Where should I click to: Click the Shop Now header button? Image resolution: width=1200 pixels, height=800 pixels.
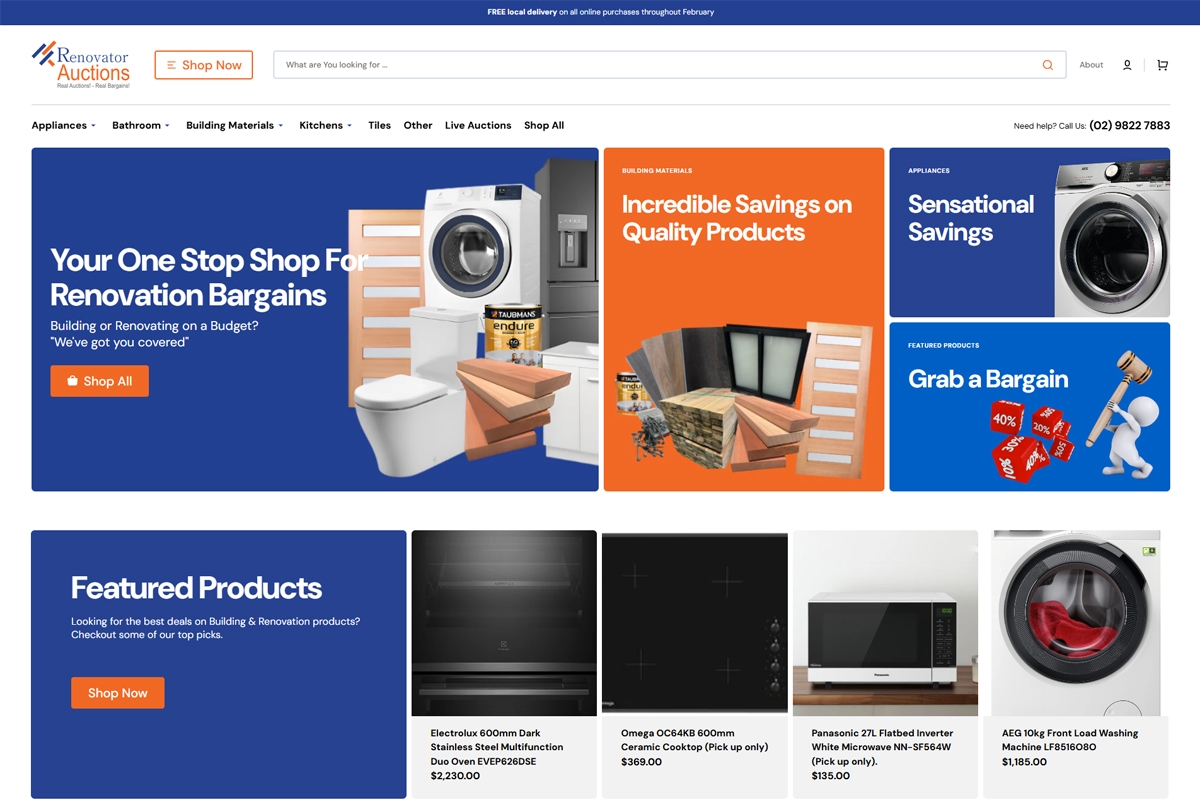click(204, 65)
